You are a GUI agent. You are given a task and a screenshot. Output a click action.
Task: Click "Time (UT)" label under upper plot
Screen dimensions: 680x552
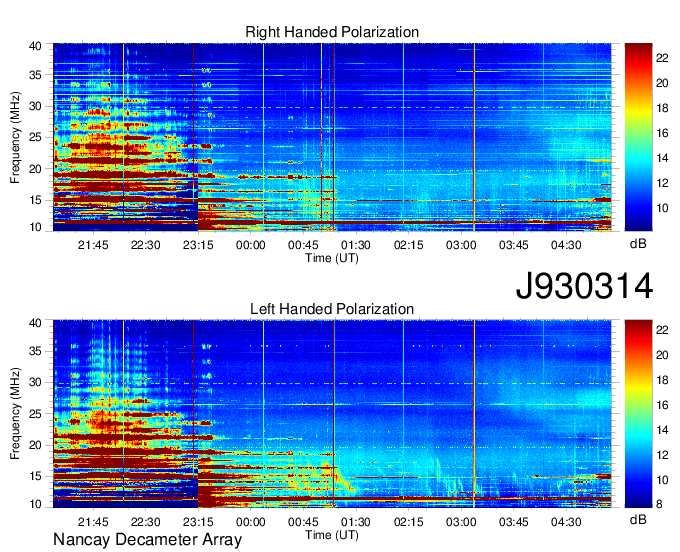click(x=332, y=258)
